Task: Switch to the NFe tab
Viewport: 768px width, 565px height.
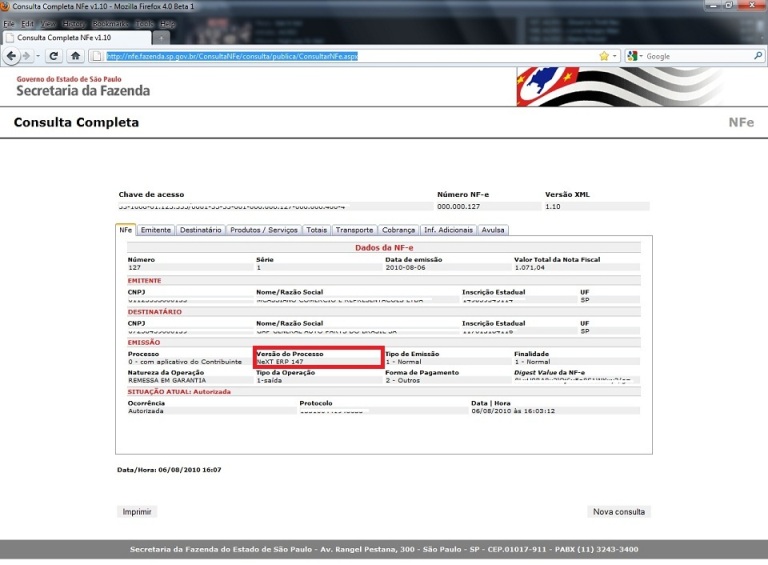Action: coord(126,230)
